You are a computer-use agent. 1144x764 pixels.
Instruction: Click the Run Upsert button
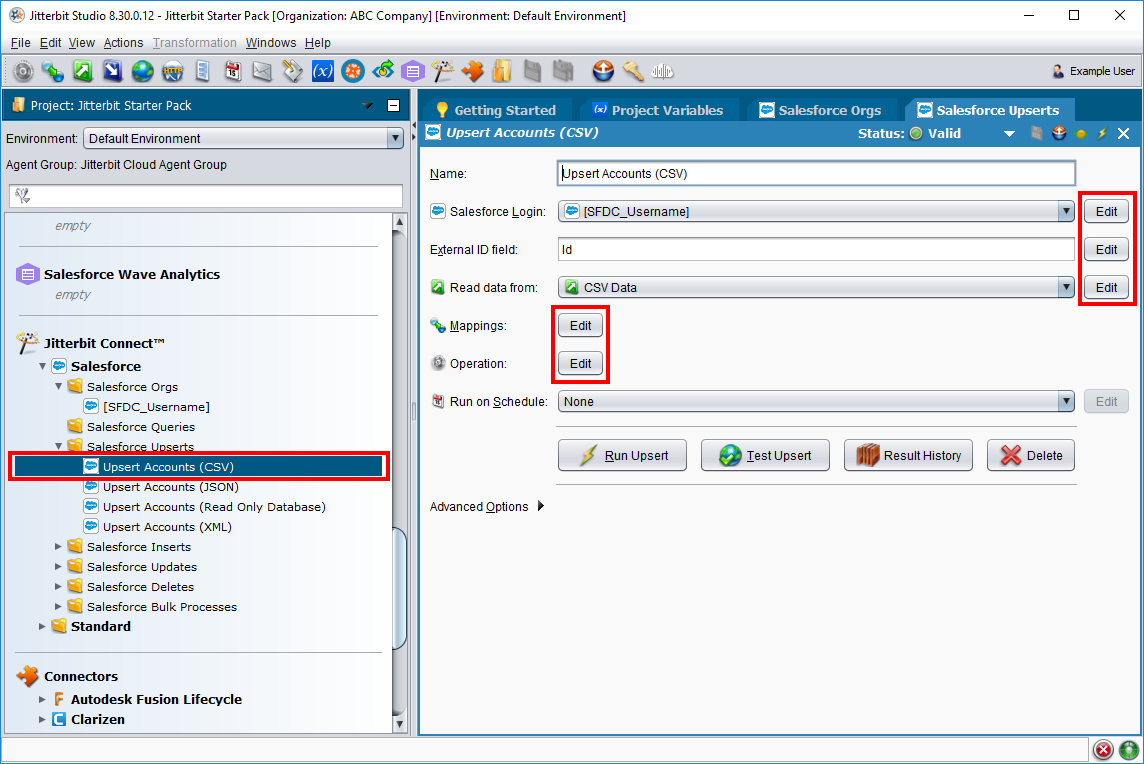click(x=623, y=456)
